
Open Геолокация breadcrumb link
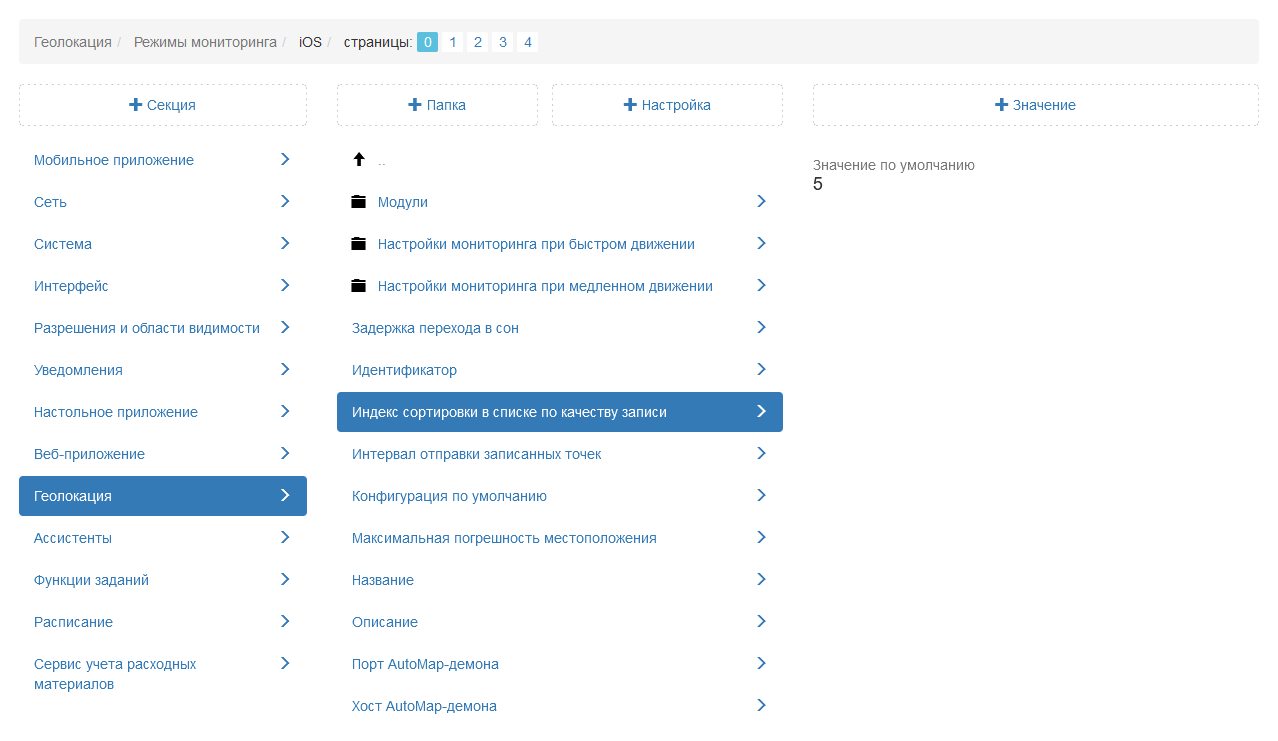73,42
